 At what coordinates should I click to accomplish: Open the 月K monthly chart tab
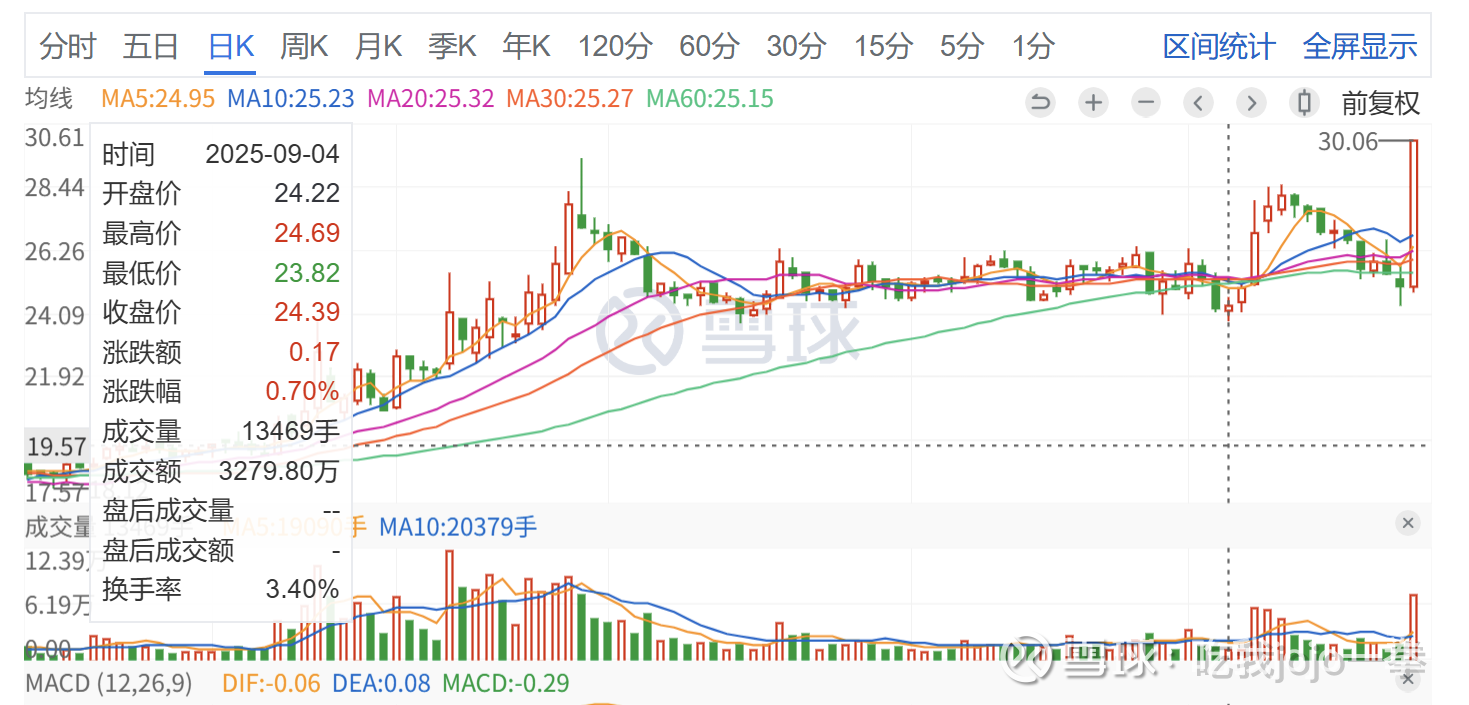378,46
